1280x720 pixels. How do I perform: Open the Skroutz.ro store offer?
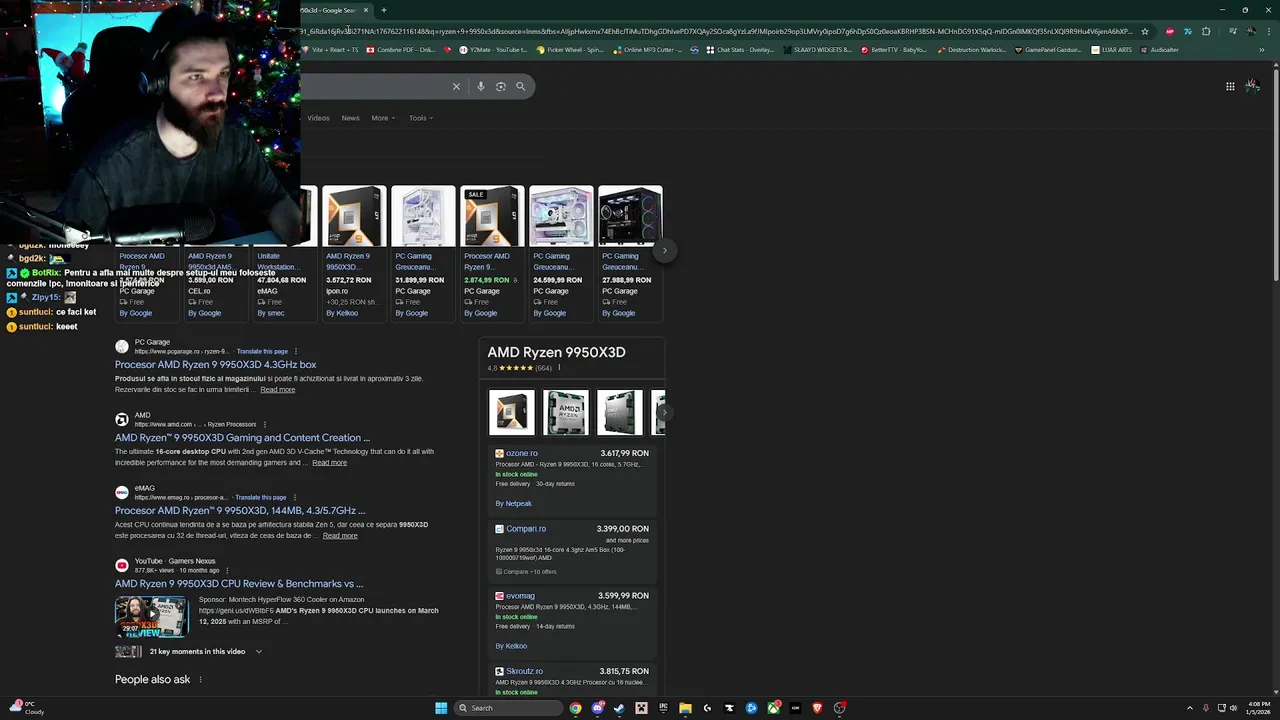coord(572,680)
